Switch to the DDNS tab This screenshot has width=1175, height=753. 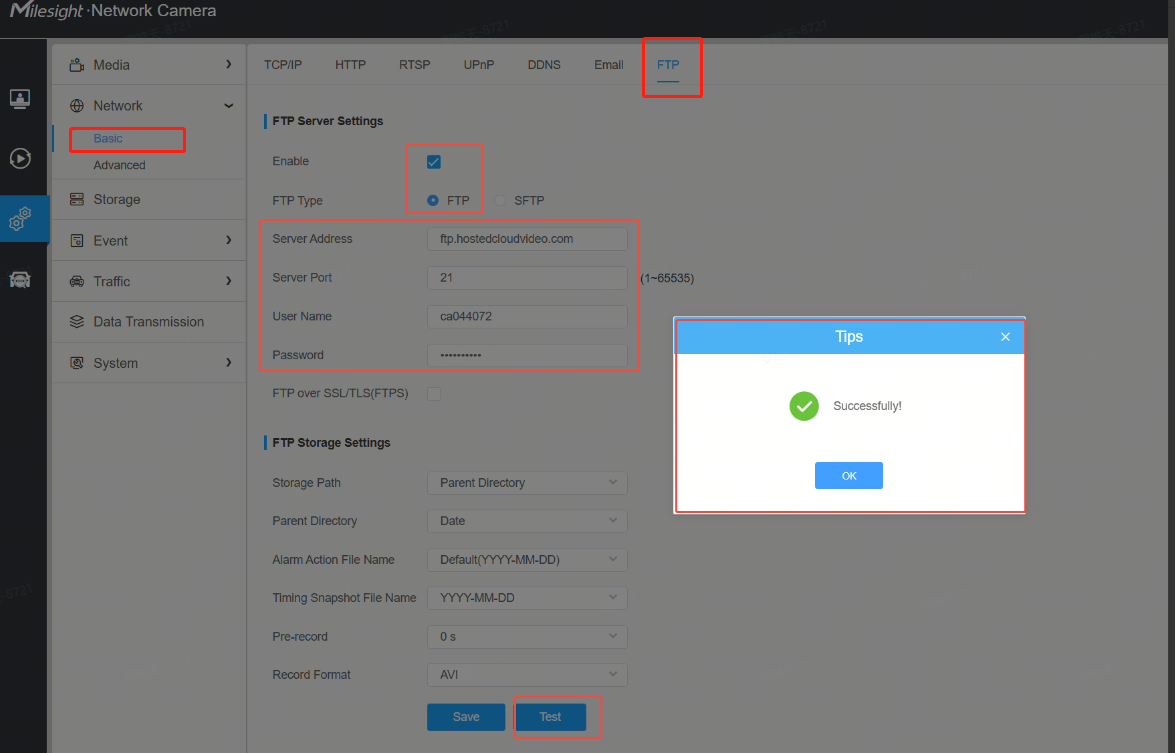(x=544, y=65)
